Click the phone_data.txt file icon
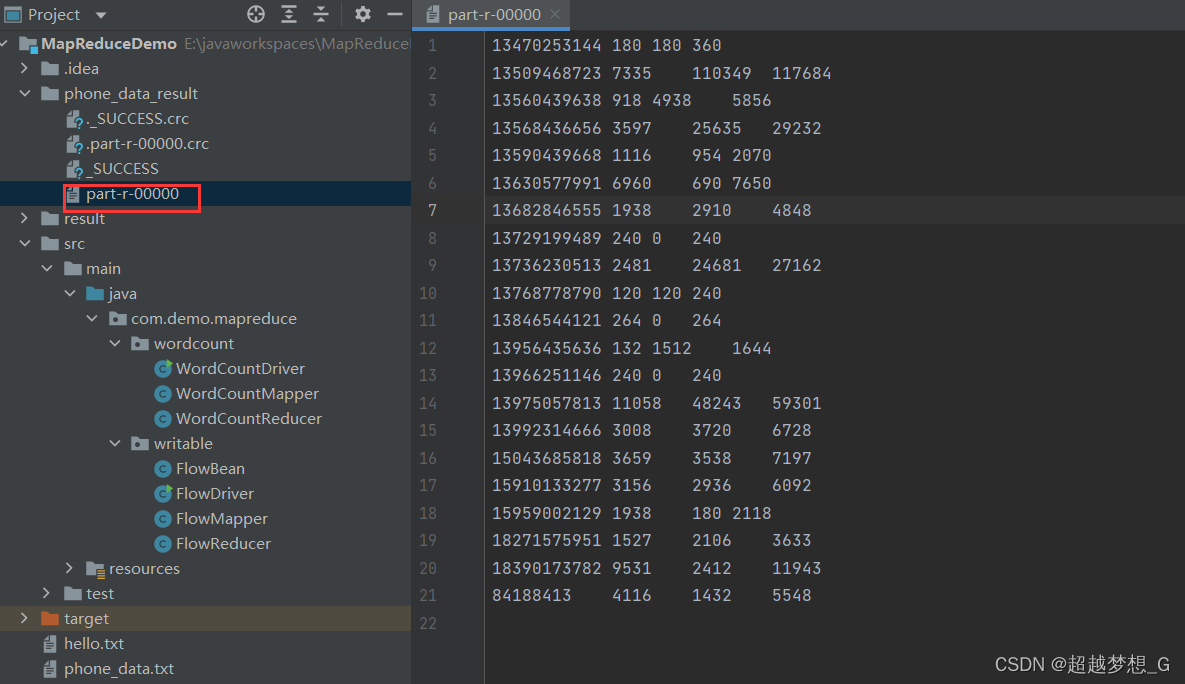 pos(50,669)
